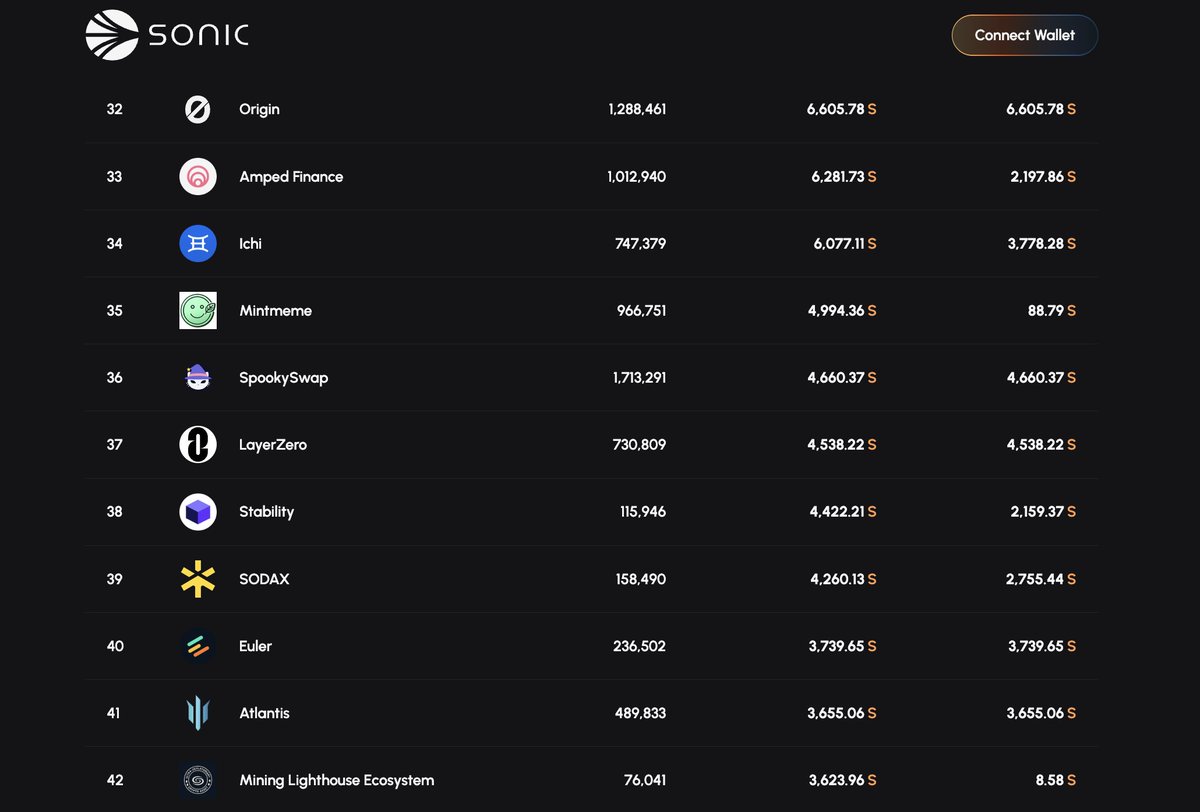1200x812 pixels.
Task: Click the value 730,809
Action: pos(640,444)
